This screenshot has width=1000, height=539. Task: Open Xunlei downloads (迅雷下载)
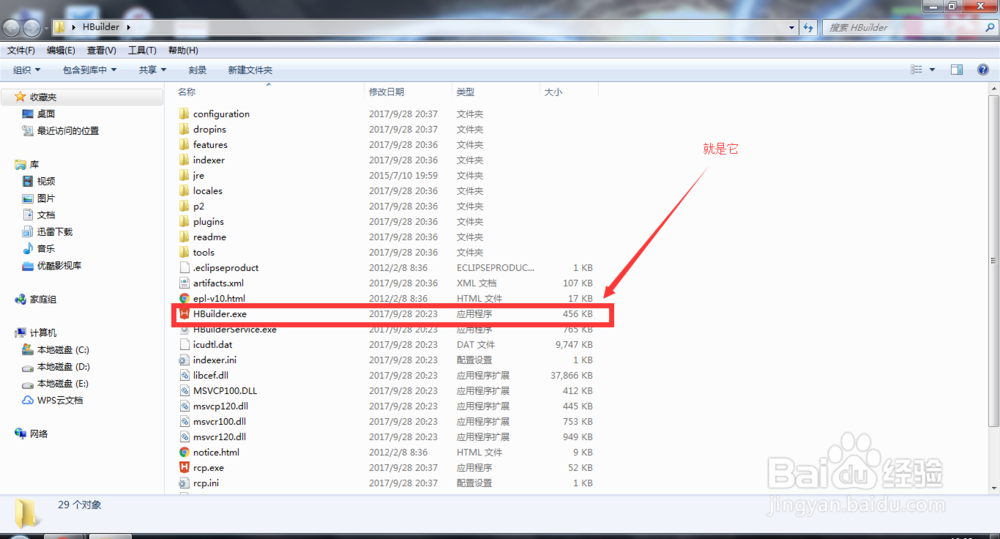click(47, 232)
